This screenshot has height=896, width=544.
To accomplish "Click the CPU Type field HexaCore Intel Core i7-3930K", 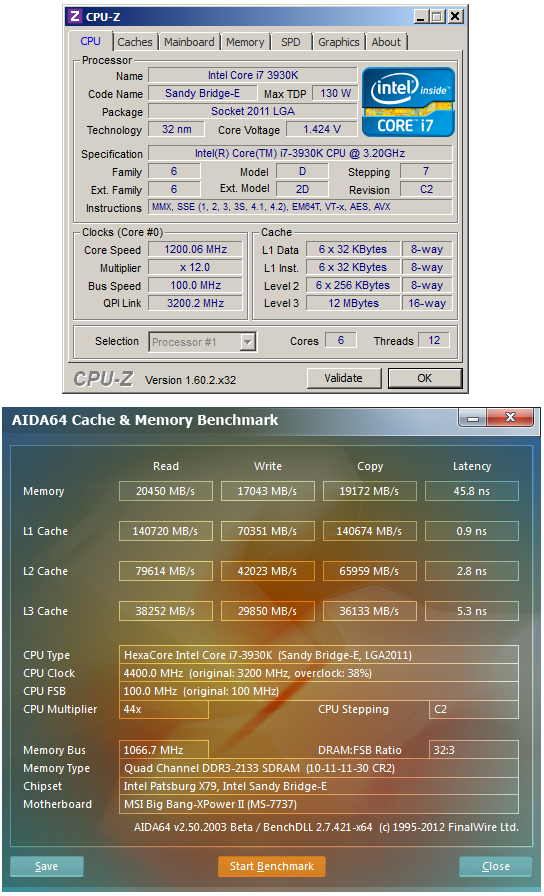I will pos(319,655).
